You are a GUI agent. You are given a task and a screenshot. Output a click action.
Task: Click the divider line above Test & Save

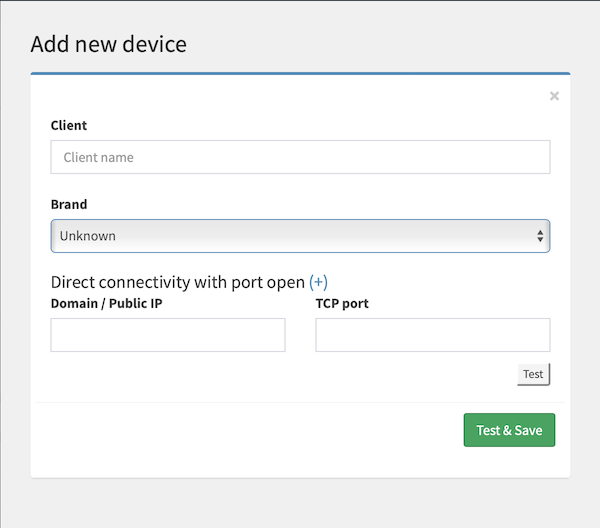pyautogui.click(x=300, y=403)
